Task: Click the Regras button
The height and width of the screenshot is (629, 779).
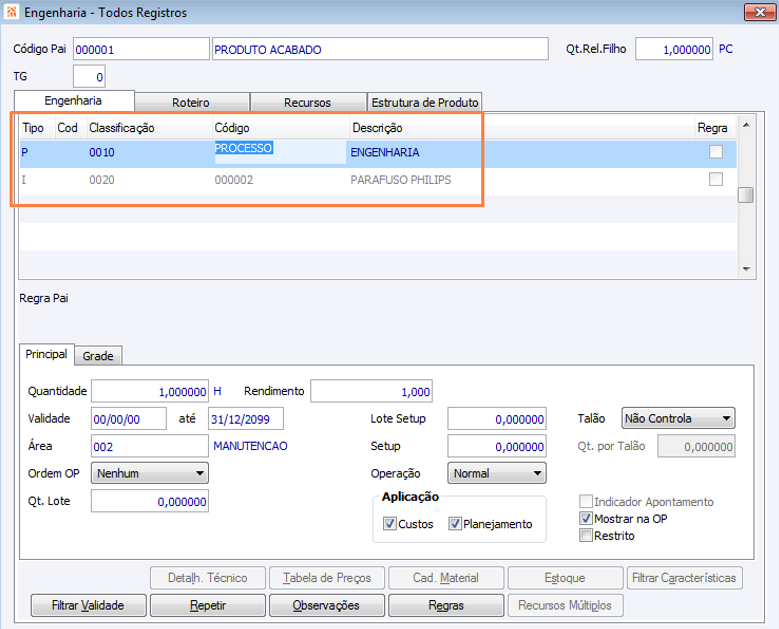Action: [446, 605]
